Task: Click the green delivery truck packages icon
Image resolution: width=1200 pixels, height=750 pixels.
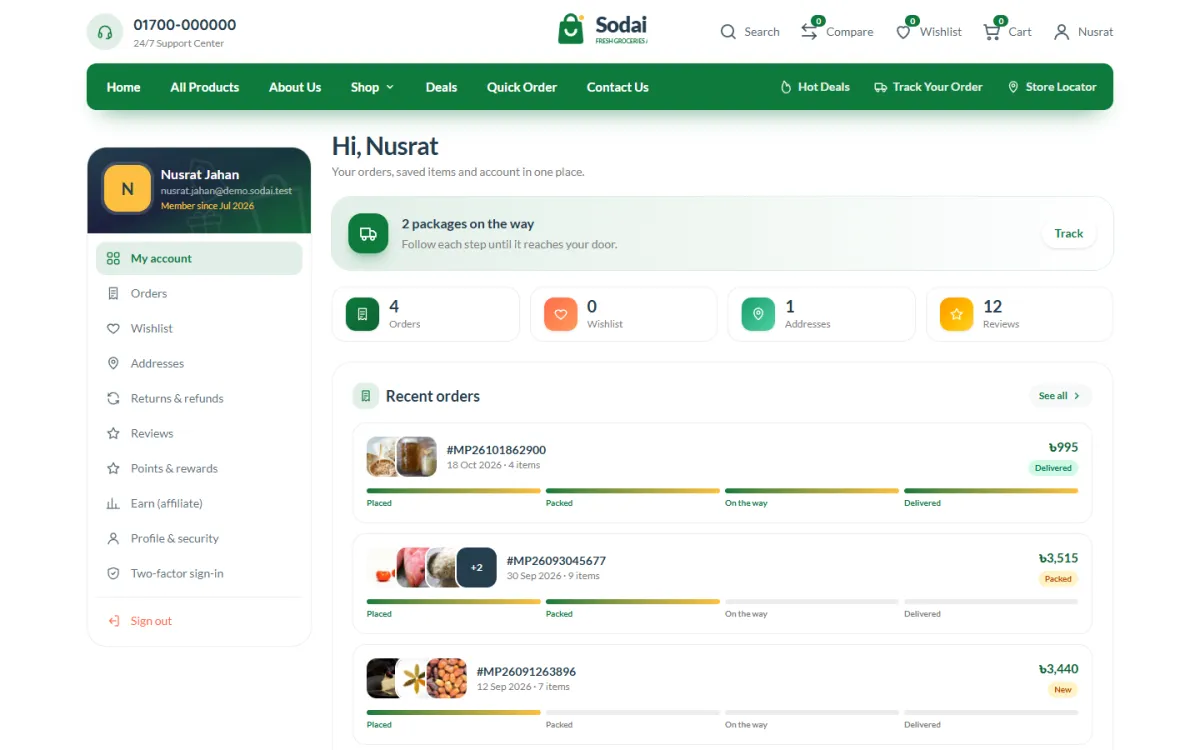Action: pos(368,234)
